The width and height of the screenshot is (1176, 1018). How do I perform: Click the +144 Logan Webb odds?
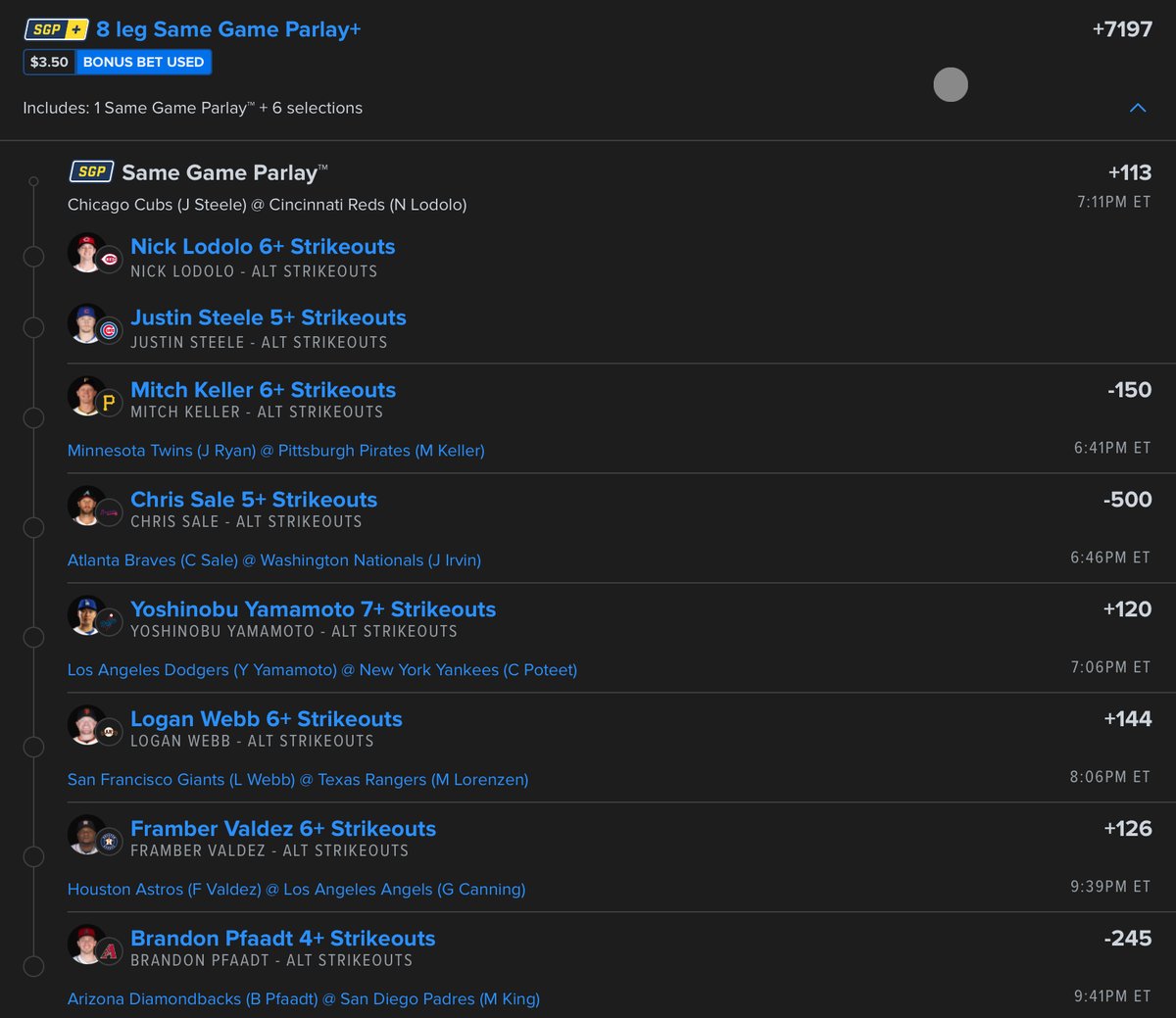(x=1128, y=719)
